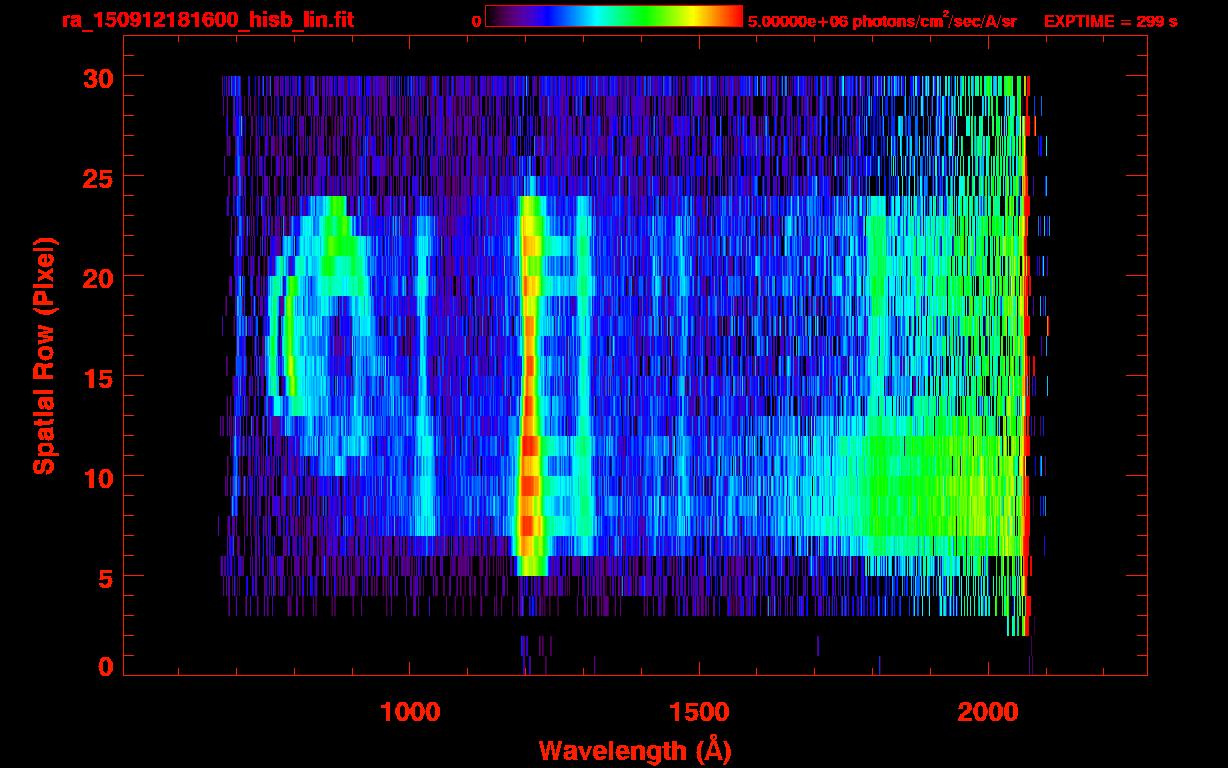Click the Spatial Row (Pixel) axis label
Screen dimensions: 1228x768
[x=44, y=356]
